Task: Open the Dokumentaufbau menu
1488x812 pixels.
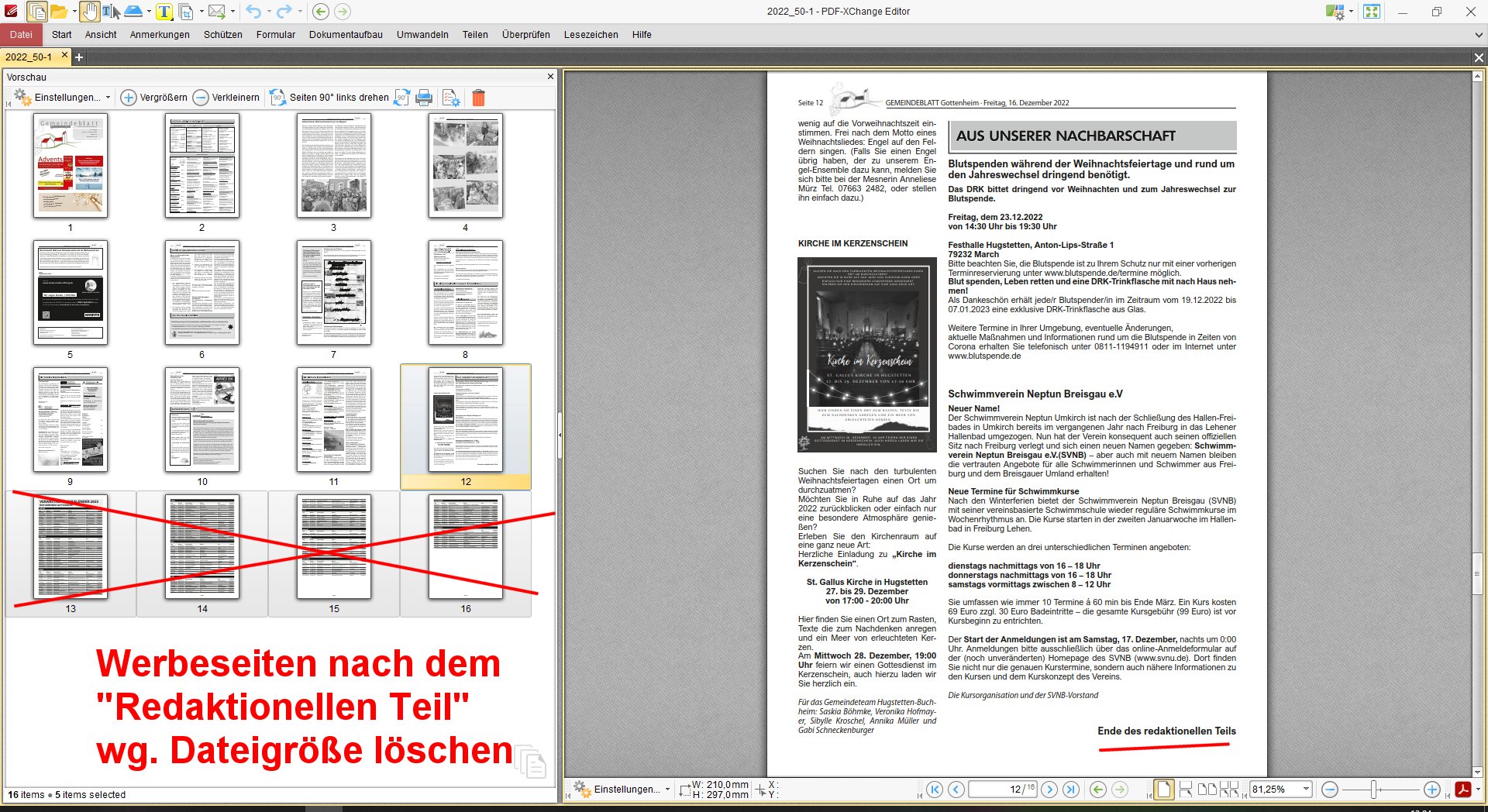Action: (346, 35)
